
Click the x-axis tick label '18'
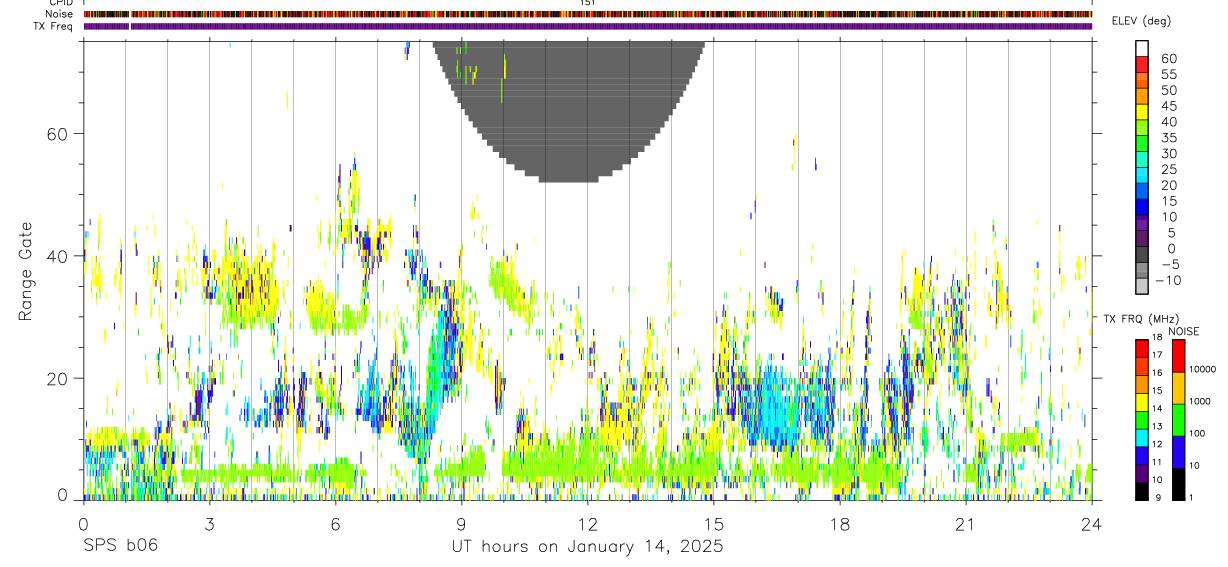839,524
